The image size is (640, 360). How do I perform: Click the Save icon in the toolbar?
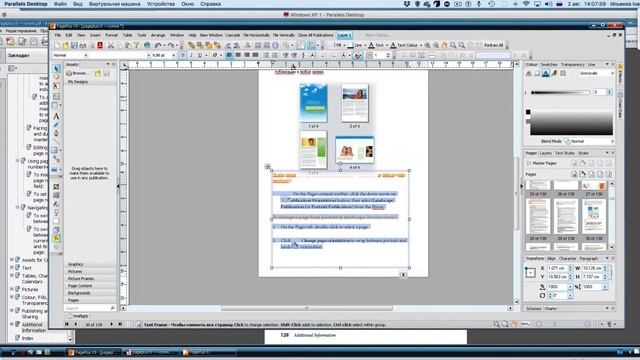coord(74,45)
